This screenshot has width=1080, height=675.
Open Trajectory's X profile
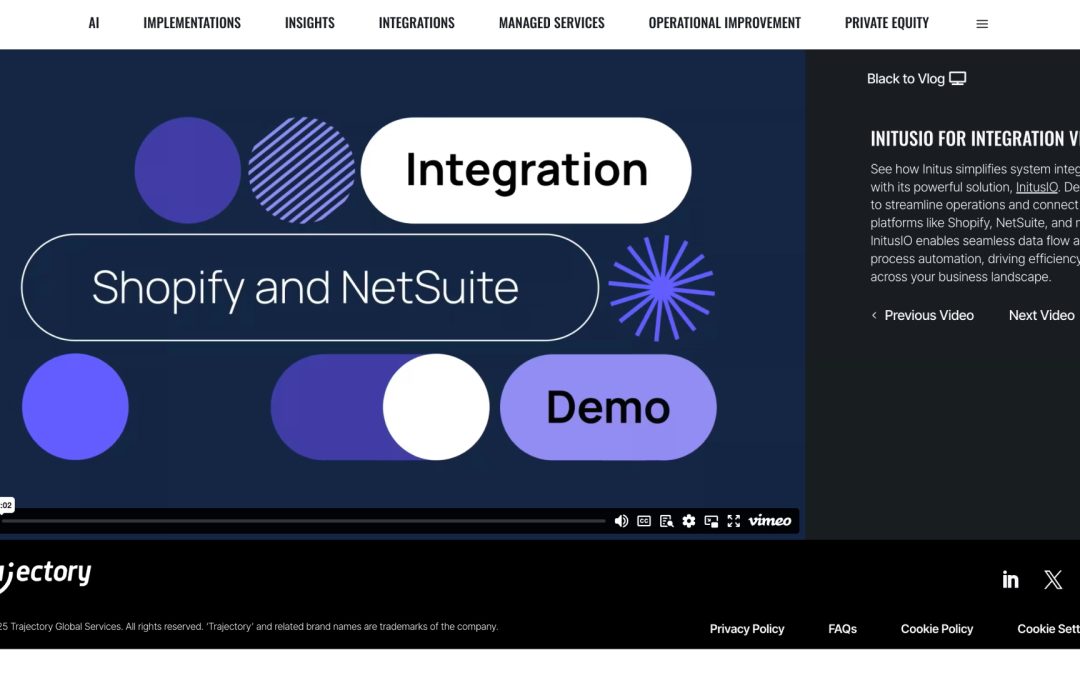[1053, 580]
